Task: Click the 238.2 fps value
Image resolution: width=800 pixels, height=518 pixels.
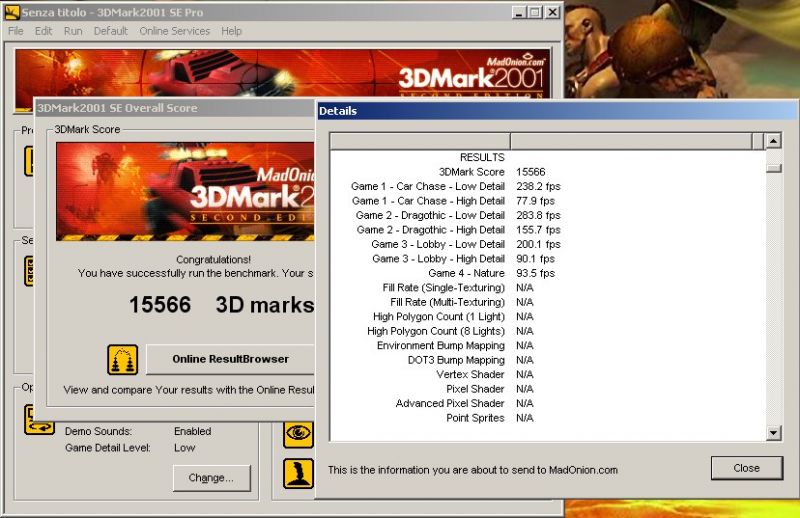Action: 538,186
